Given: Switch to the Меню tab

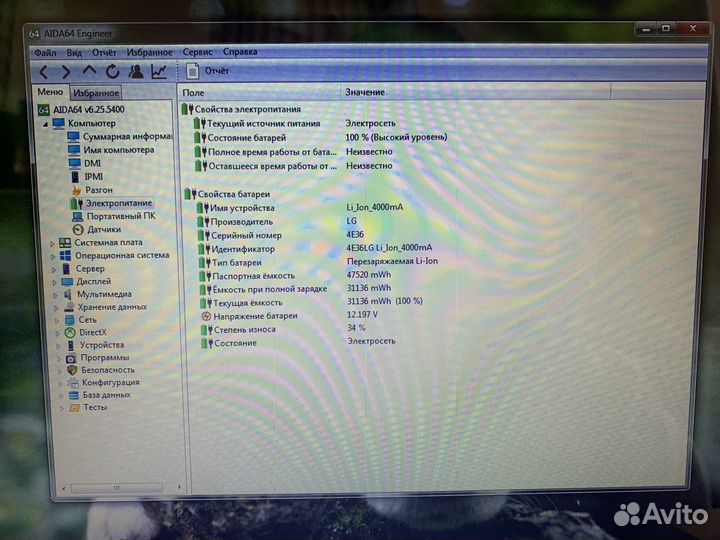Looking at the screenshot, I should 50,92.
